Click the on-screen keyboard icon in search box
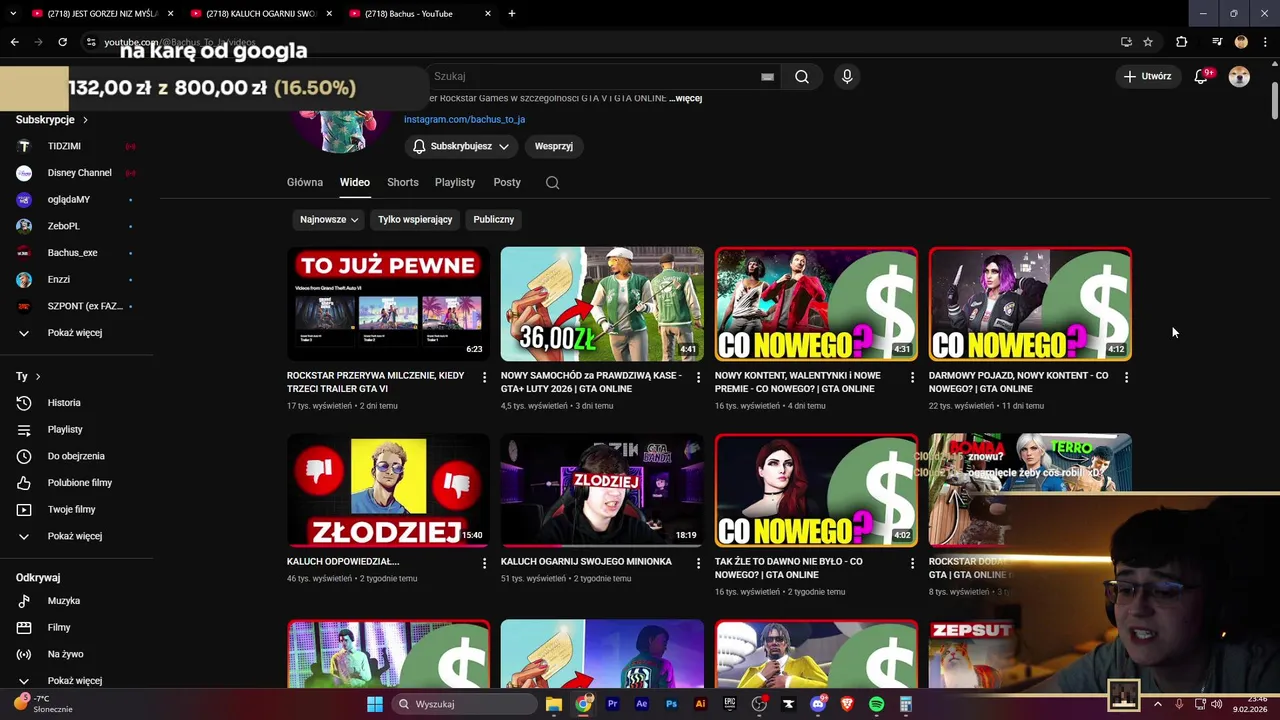This screenshot has width=1280, height=720. point(767,76)
